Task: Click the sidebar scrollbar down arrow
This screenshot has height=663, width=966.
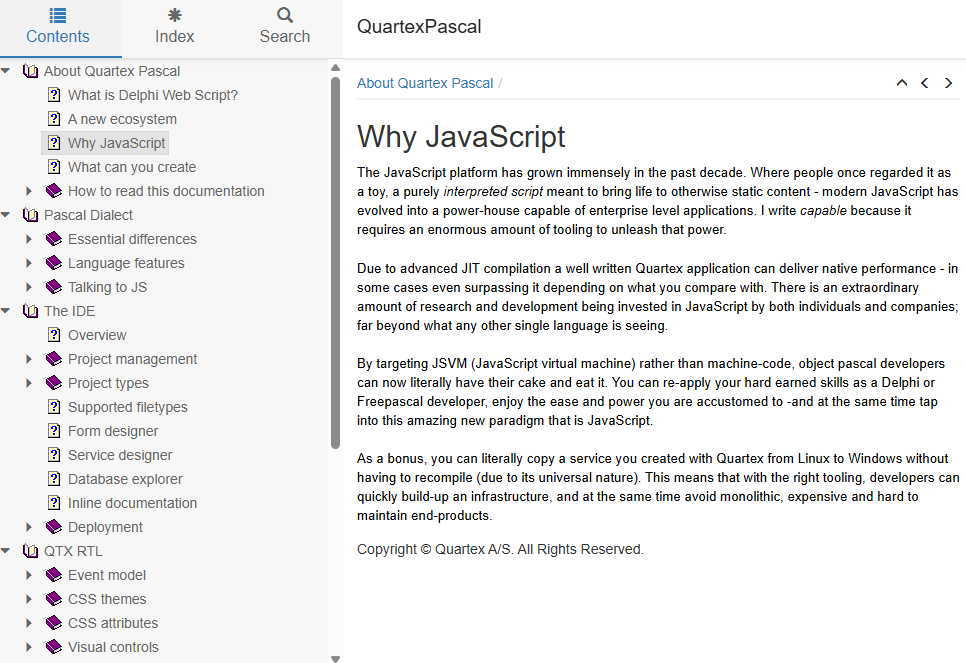Action: coord(335,657)
